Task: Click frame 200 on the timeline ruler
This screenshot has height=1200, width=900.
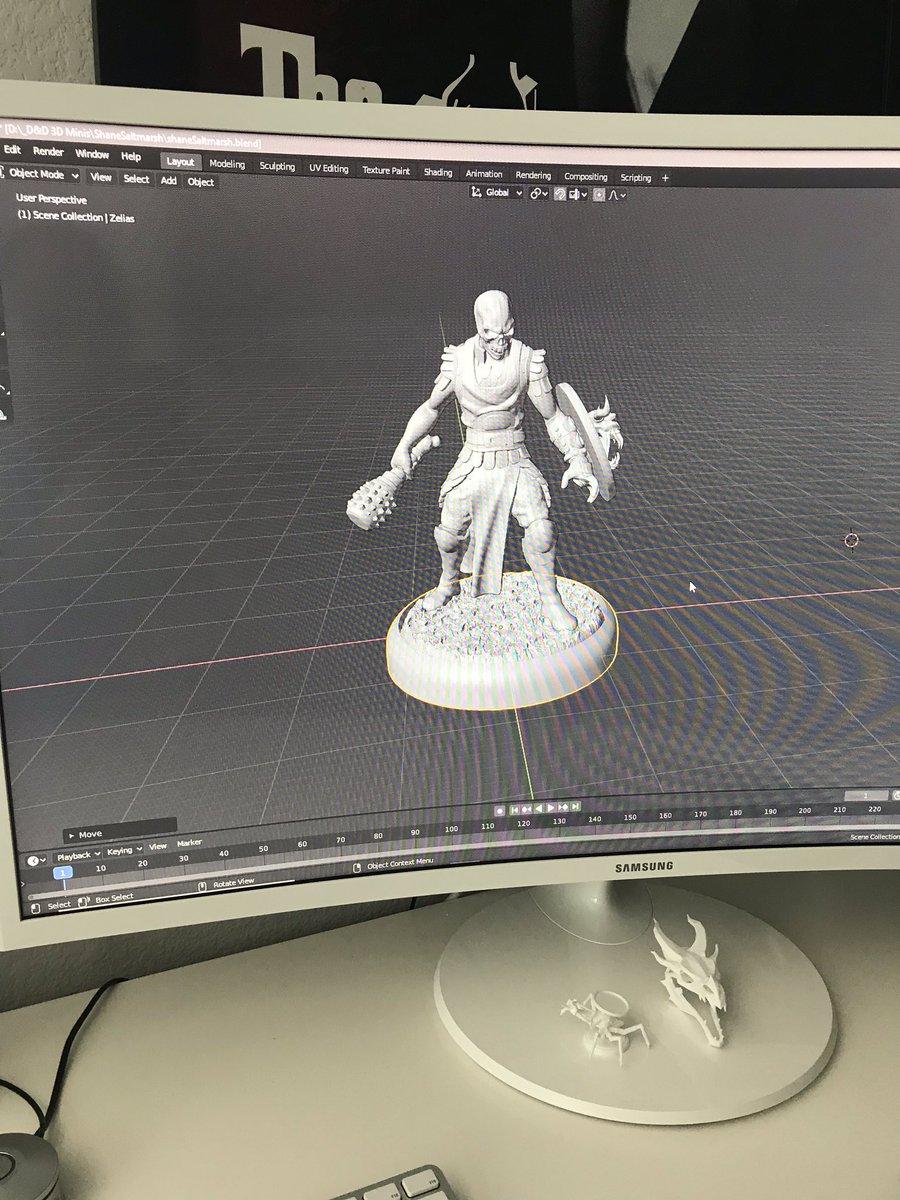Action: tap(804, 810)
